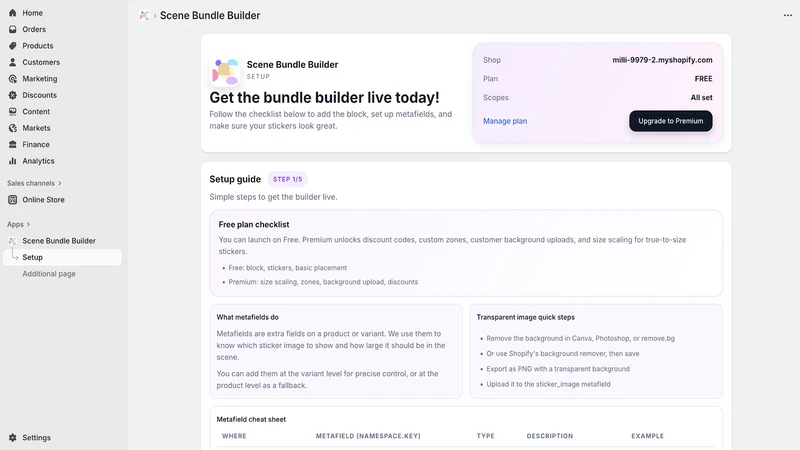This screenshot has height=450, width=800.
Task: Click the Home icon in the sidebar
Action: (x=13, y=13)
